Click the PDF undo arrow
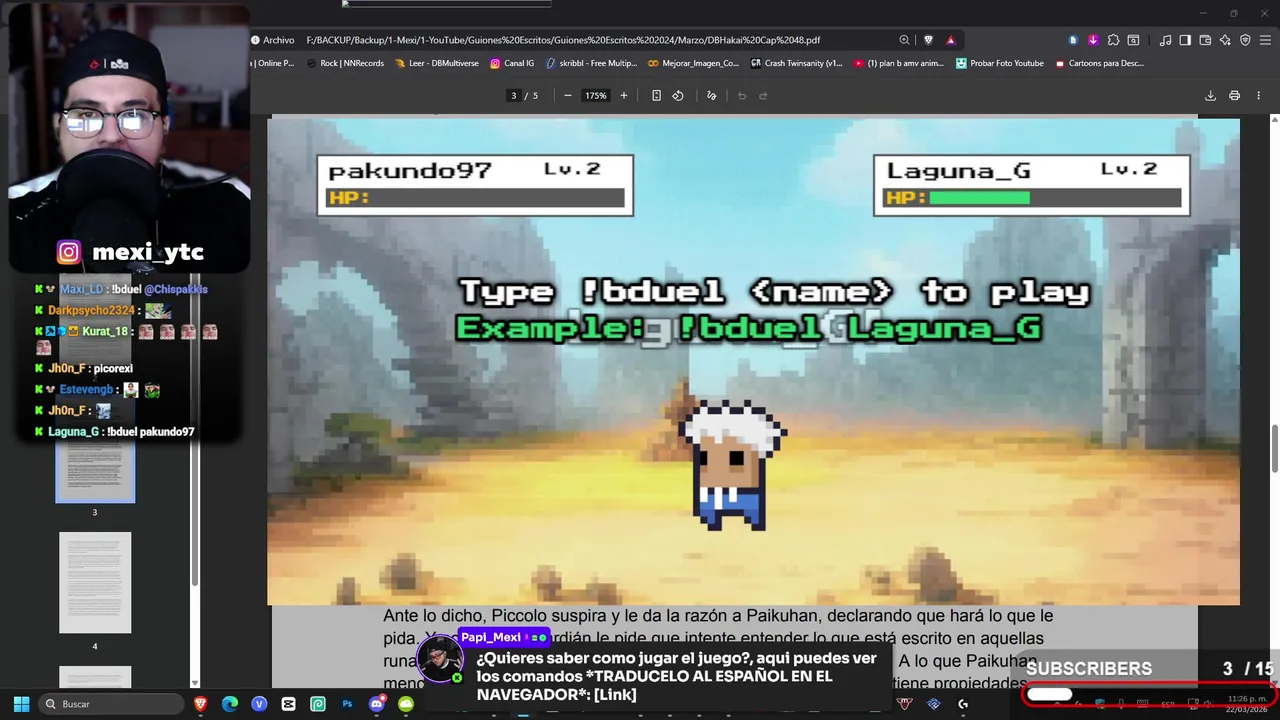Screen dimensions: 1280x720 pos(742,96)
